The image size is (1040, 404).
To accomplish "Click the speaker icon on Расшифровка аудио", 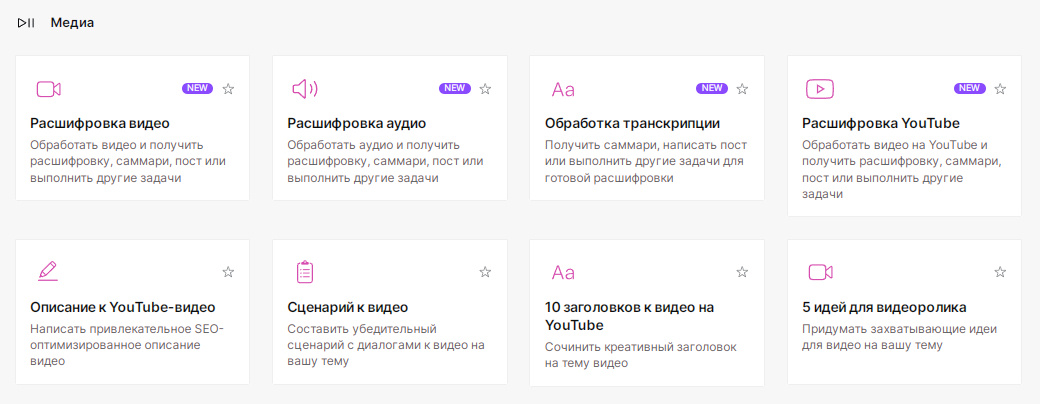I will [x=305, y=89].
